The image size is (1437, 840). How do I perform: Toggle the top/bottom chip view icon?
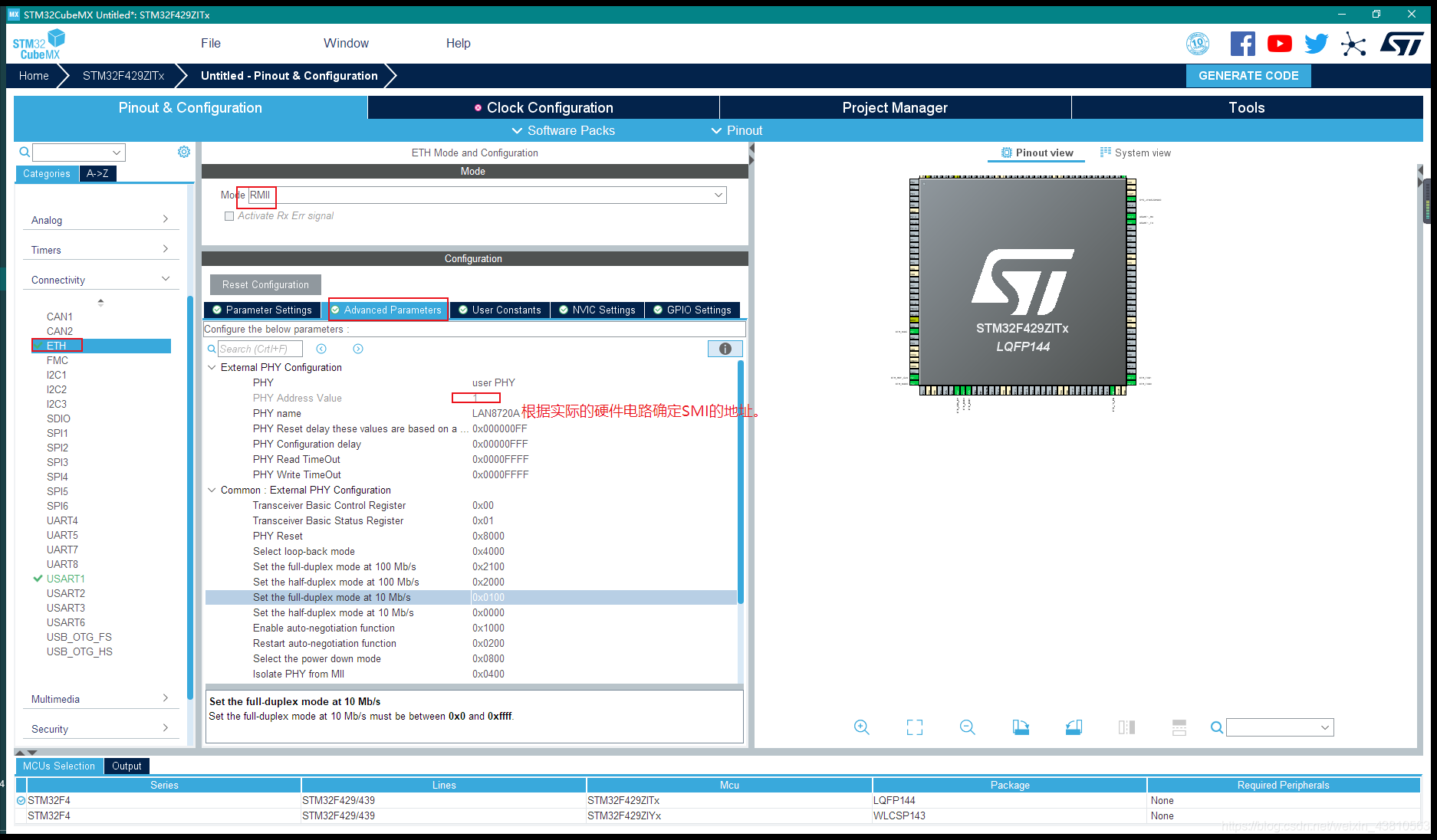coord(1126,727)
